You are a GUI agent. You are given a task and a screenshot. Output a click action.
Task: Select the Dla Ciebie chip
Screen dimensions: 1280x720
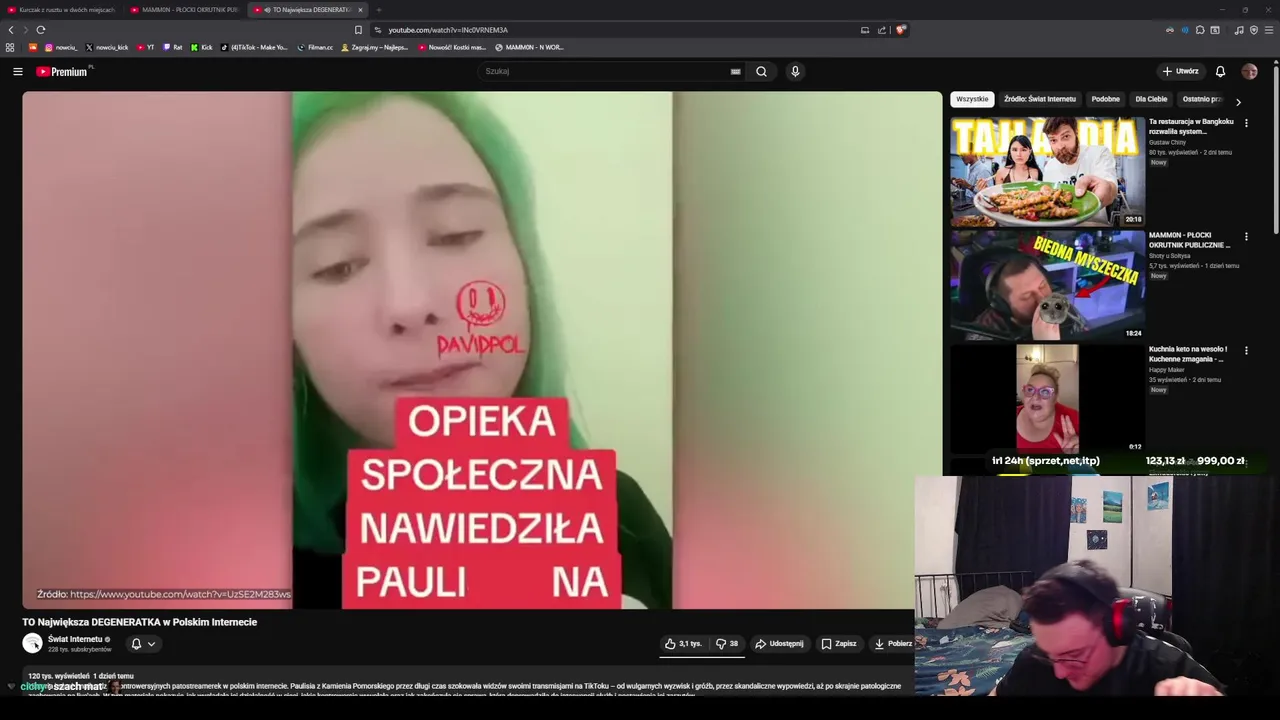pos(1151,99)
